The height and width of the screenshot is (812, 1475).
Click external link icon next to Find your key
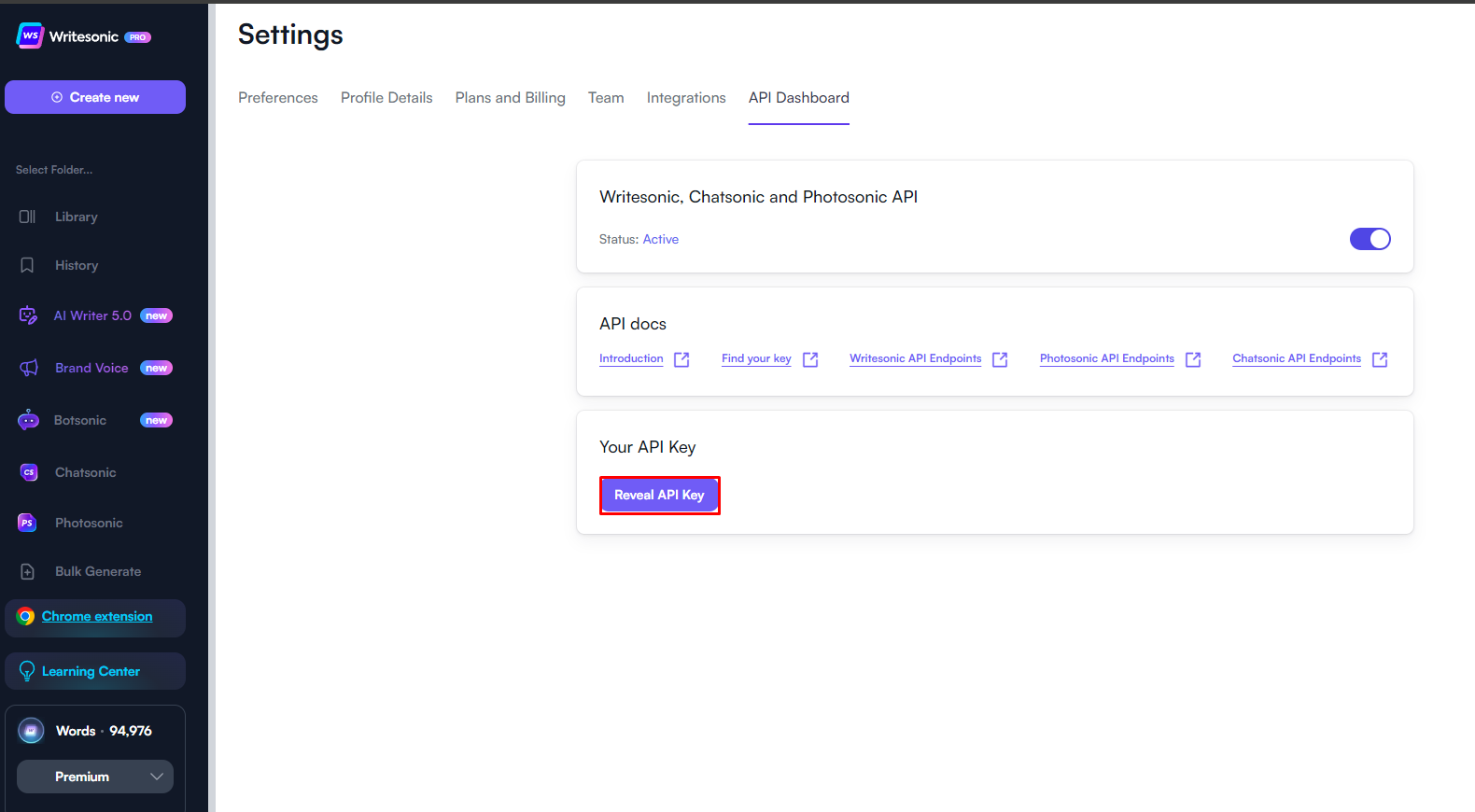point(810,359)
